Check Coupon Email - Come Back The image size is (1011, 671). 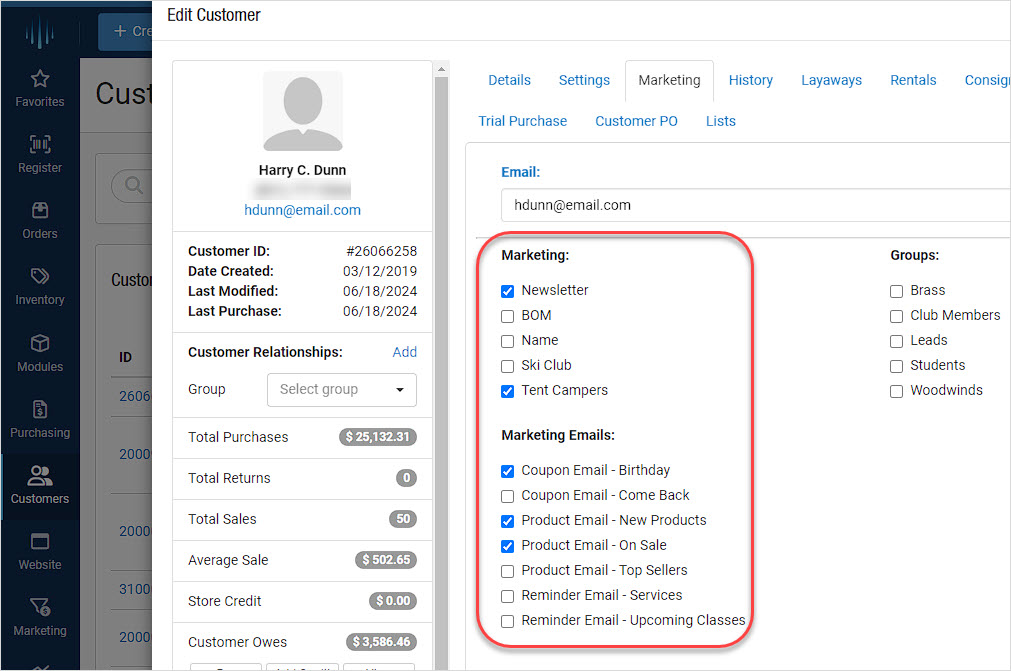508,496
